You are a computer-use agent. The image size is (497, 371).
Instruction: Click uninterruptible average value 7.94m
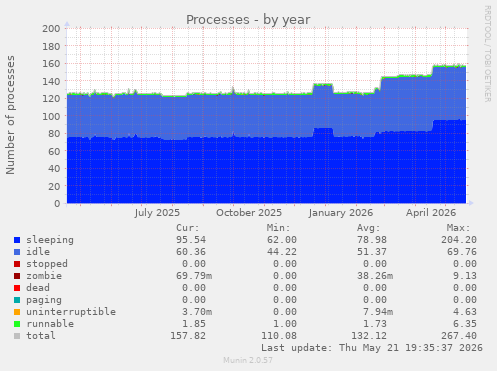(378, 312)
